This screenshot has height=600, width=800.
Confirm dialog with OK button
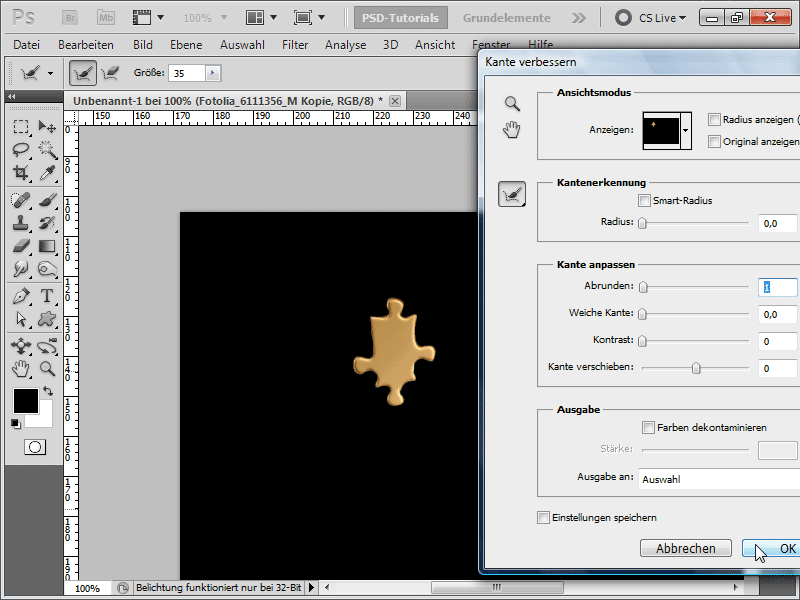click(x=771, y=548)
